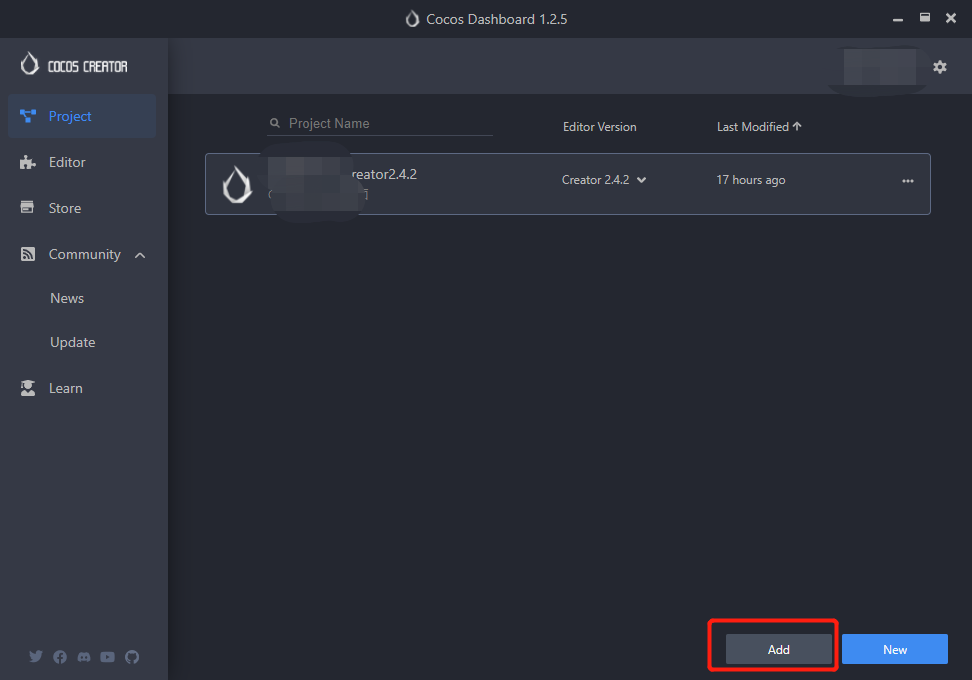Viewport: 972px width, 680px height.
Task: Open the Twitter link icon
Action: [36, 656]
